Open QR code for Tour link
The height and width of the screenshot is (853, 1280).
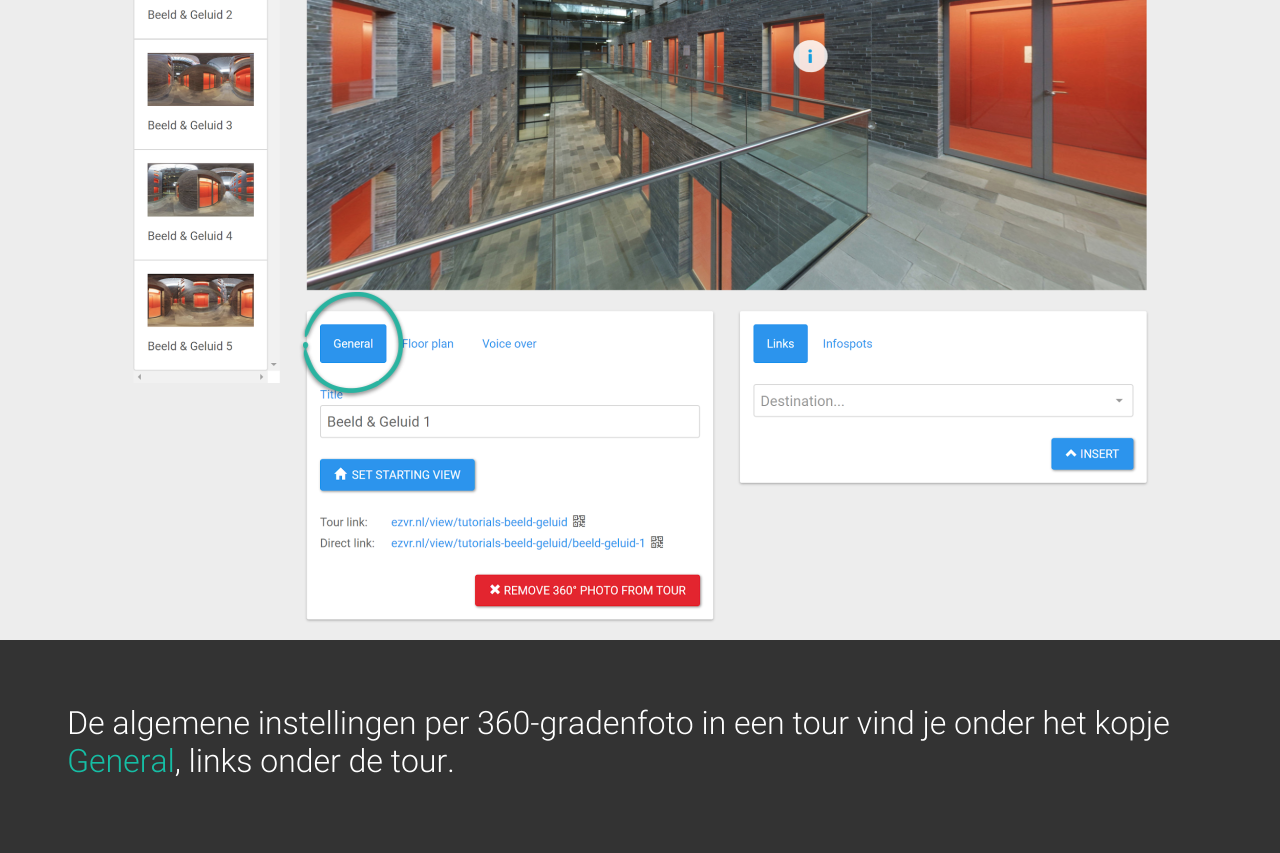tap(579, 521)
